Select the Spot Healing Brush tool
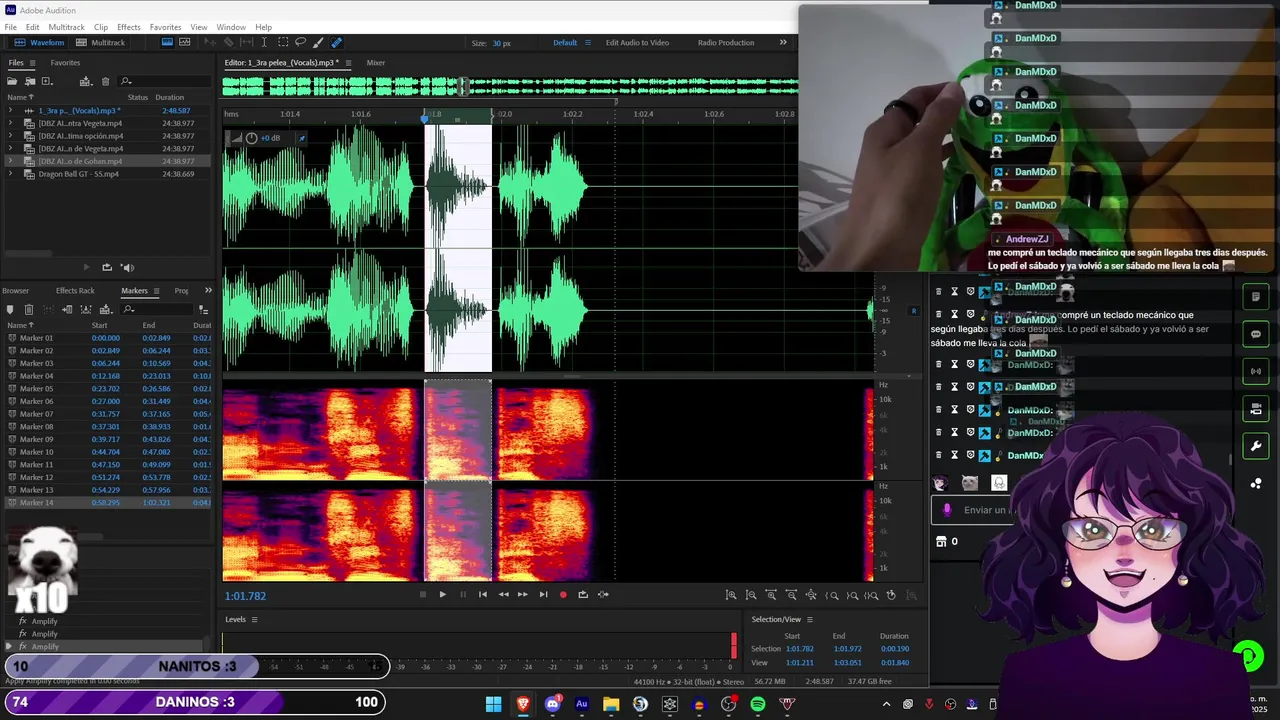The height and width of the screenshot is (720, 1280). click(x=336, y=43)
